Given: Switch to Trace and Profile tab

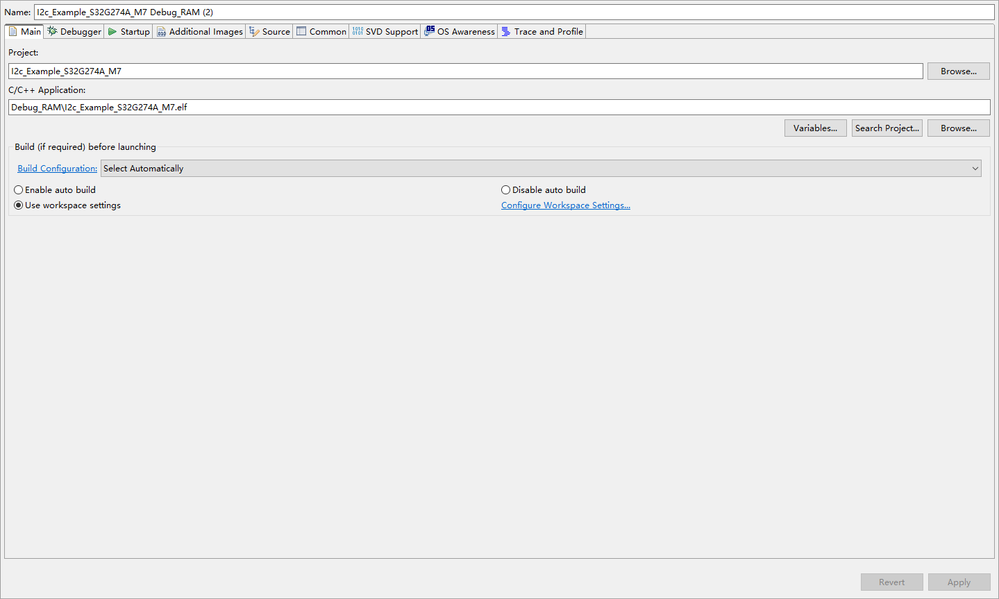Looking at the screenshot, I should click(x=542, y=31).
